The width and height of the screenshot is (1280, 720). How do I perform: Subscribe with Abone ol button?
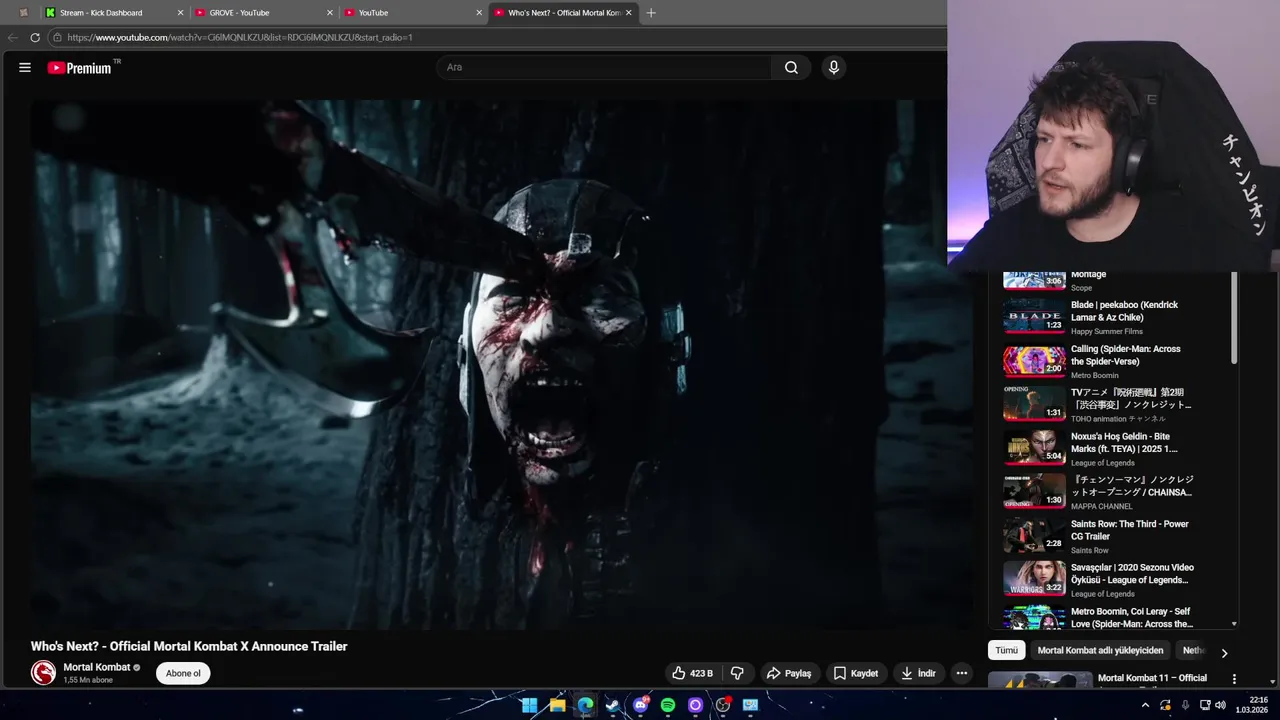183,673
